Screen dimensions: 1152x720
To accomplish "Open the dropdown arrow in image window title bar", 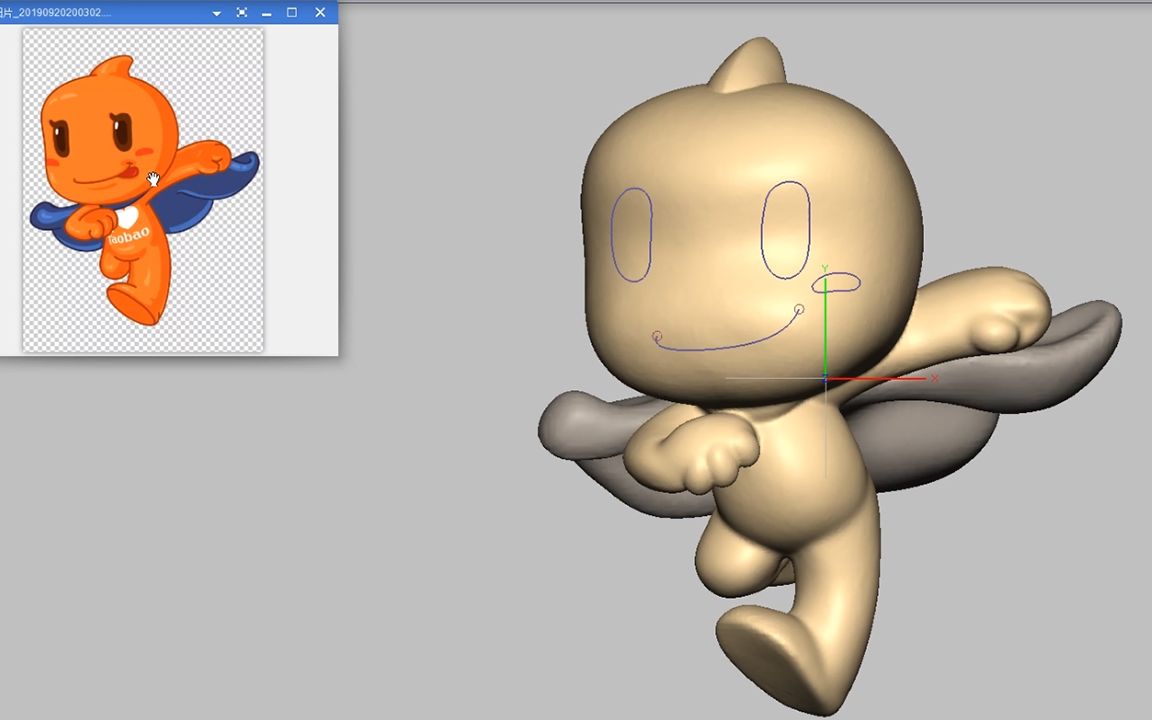I will coord(216,13).
